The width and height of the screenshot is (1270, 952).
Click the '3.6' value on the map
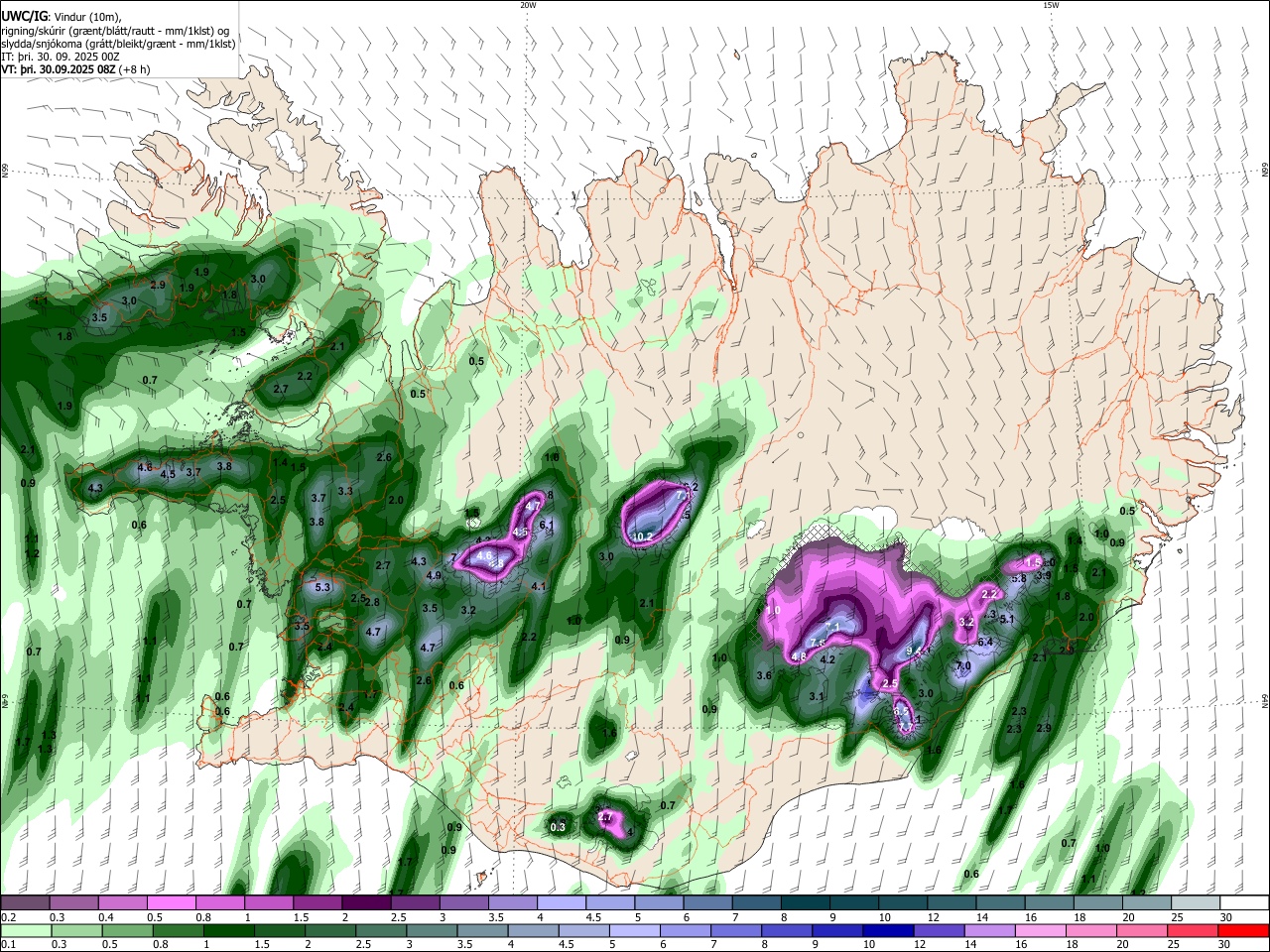(764, 675)
